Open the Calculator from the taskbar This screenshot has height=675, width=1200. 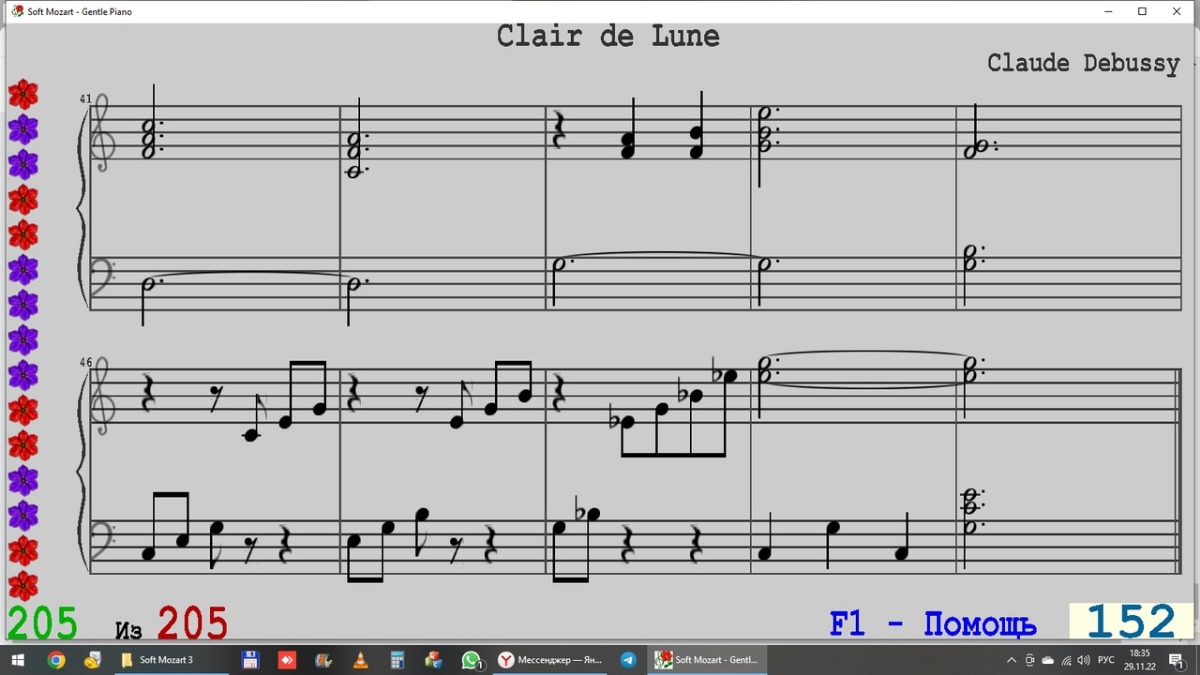tap(397, 660)
